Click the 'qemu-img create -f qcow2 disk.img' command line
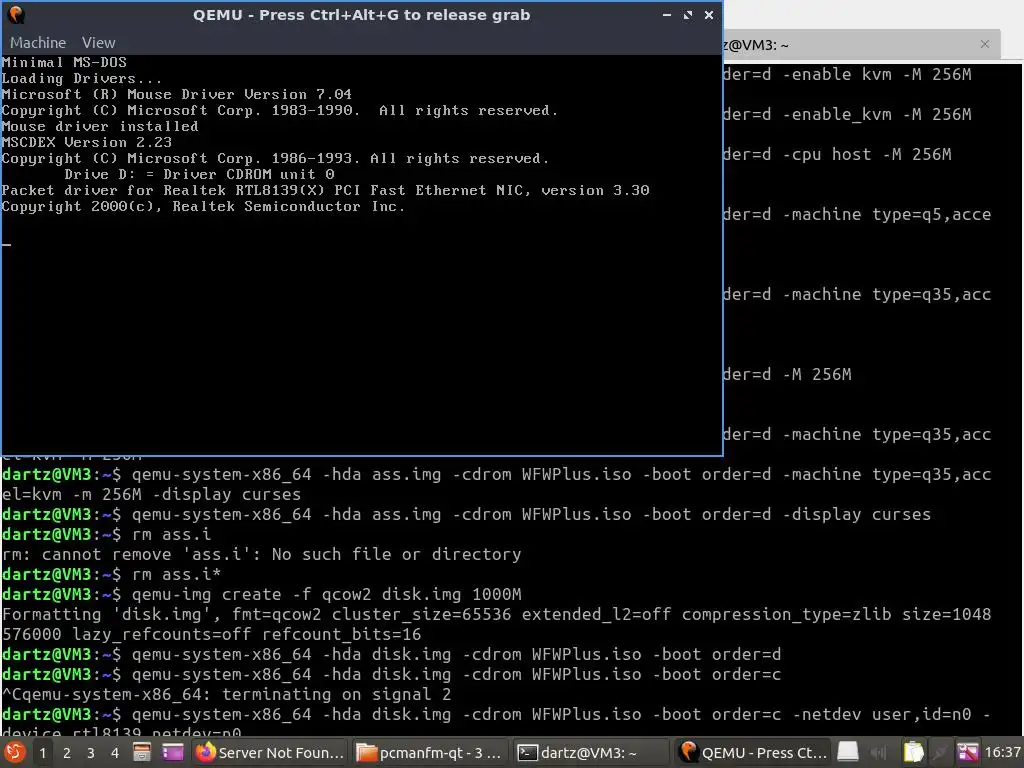Image resolution: width=1024 pixels, height=768 pixels. pyautogui.click(x=327, y=594)
